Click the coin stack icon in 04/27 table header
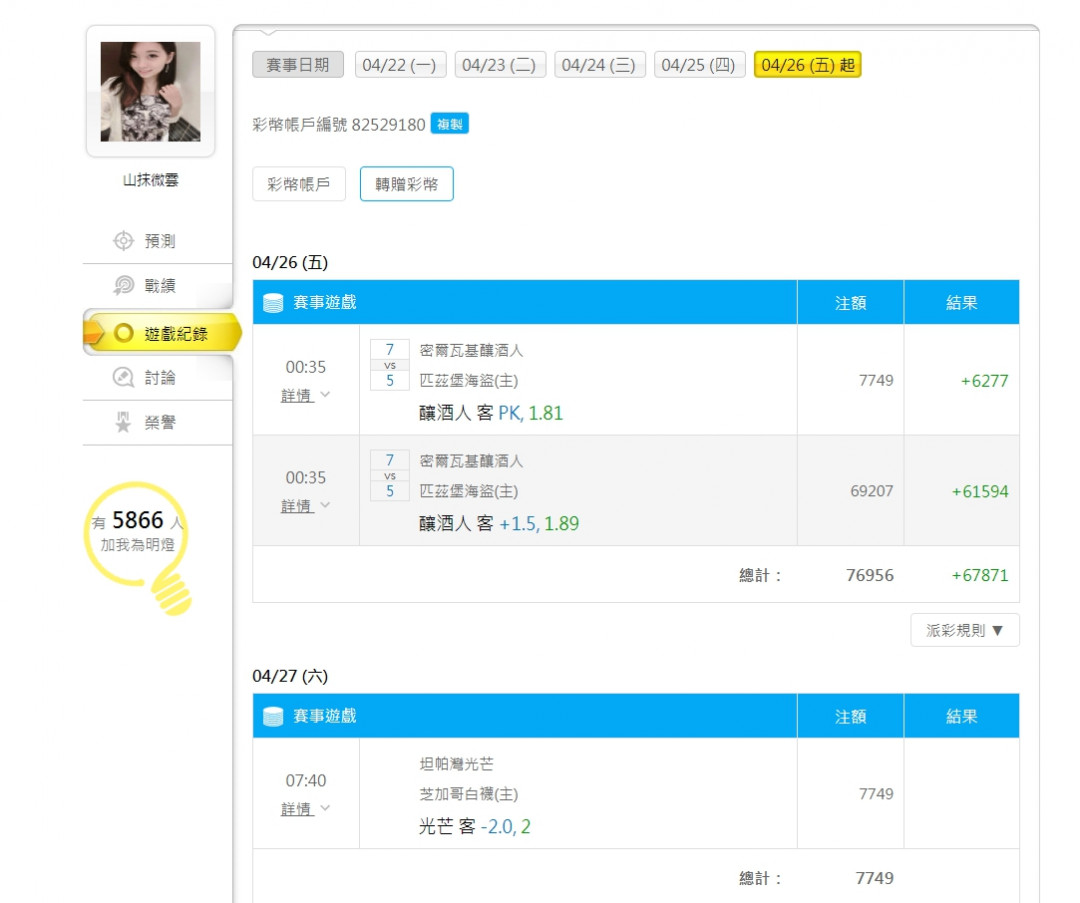 (273, 716)
